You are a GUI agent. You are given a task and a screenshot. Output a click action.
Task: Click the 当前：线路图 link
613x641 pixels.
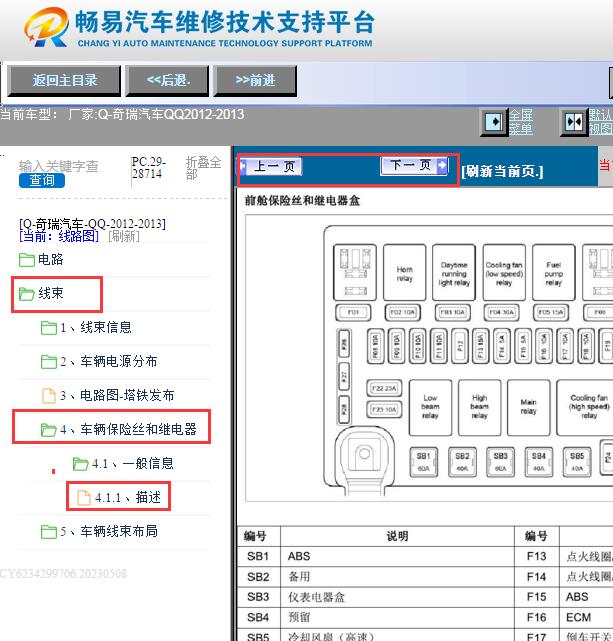point(59,236)
